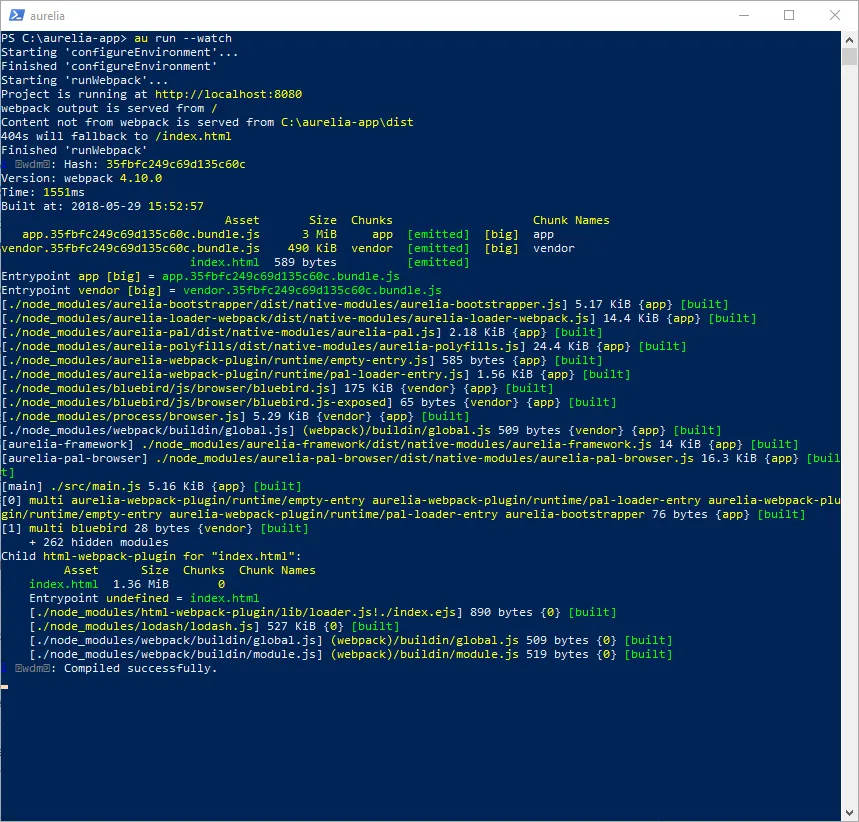The width and height of the screenshot is (859, 822).
Task: Click the '/index.html' fallback text
Action: [x=193, y=136]
